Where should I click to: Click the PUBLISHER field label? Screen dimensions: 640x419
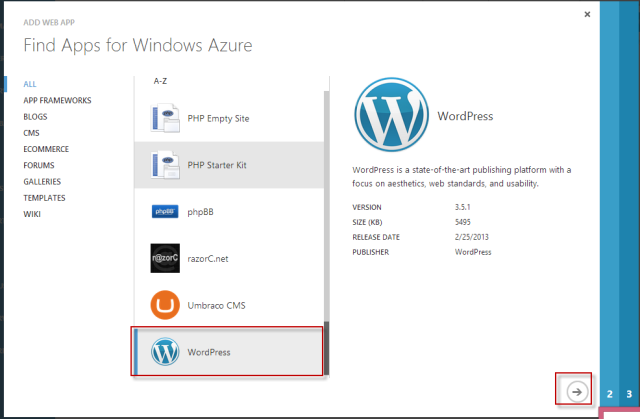pyautogui.click(x=371, y=252)
